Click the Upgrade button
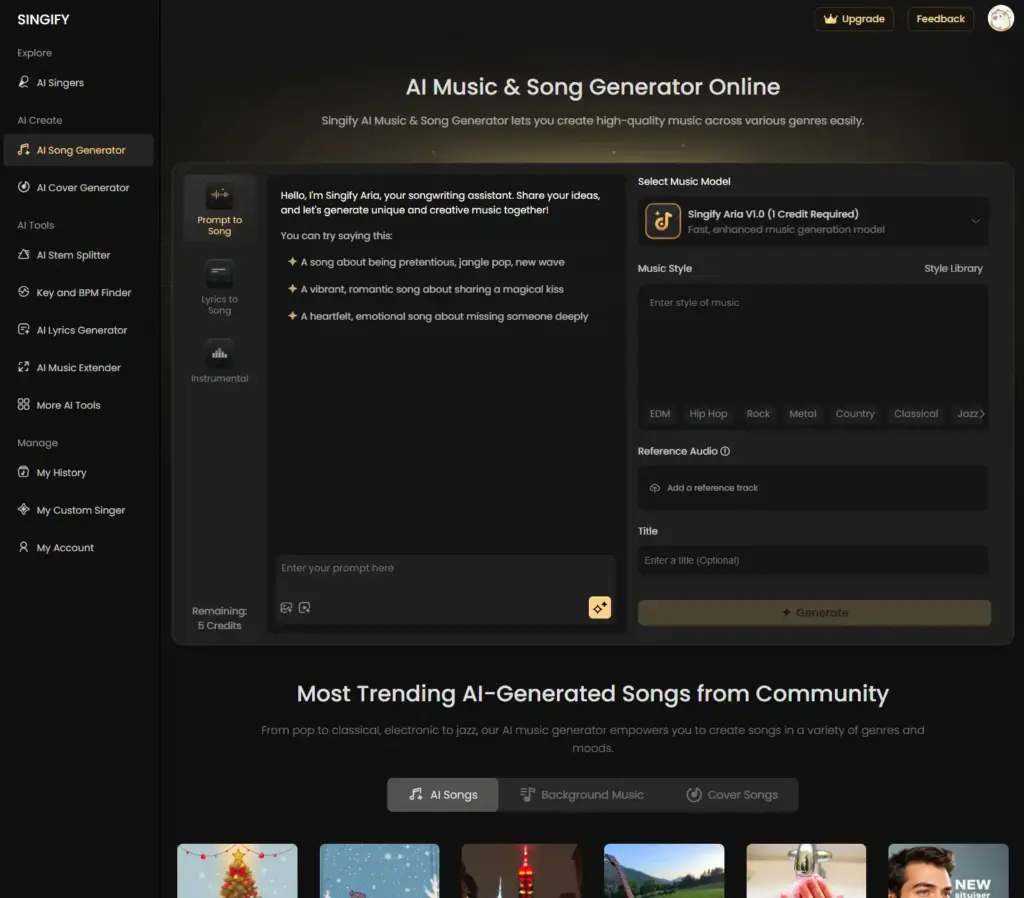1024x898 pixels. tap(854, 19)
